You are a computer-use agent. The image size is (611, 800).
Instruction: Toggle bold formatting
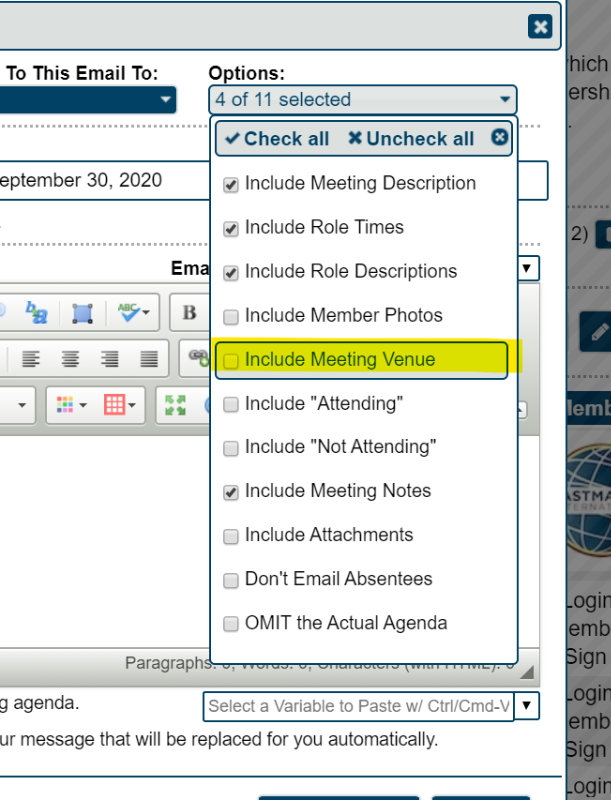pos(190,314)
